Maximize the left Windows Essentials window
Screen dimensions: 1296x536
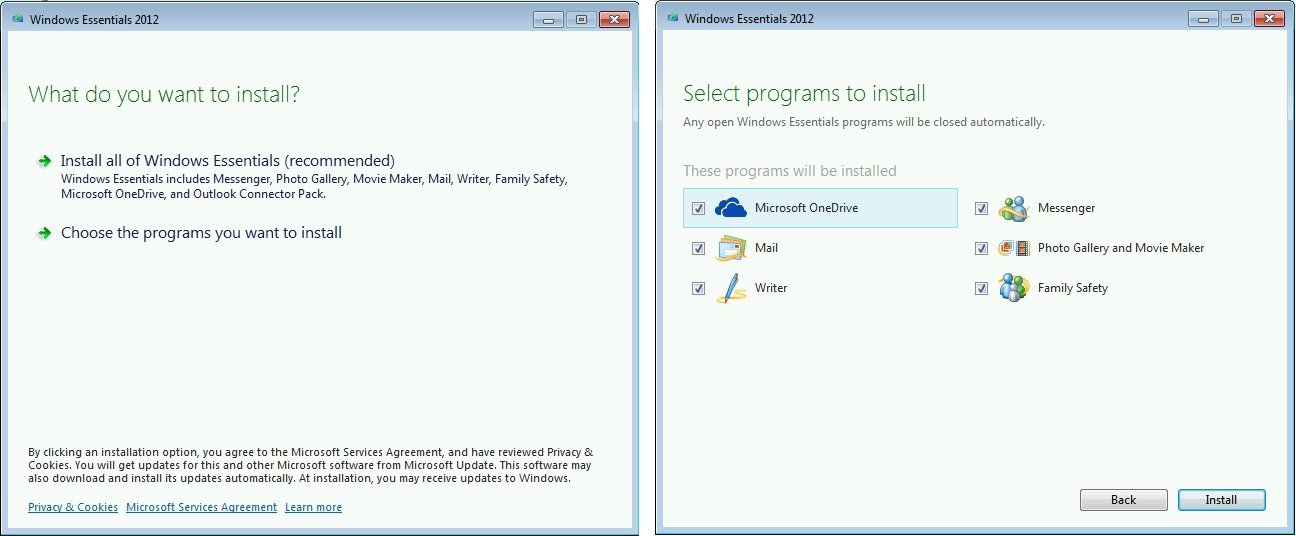pos(579,19)
